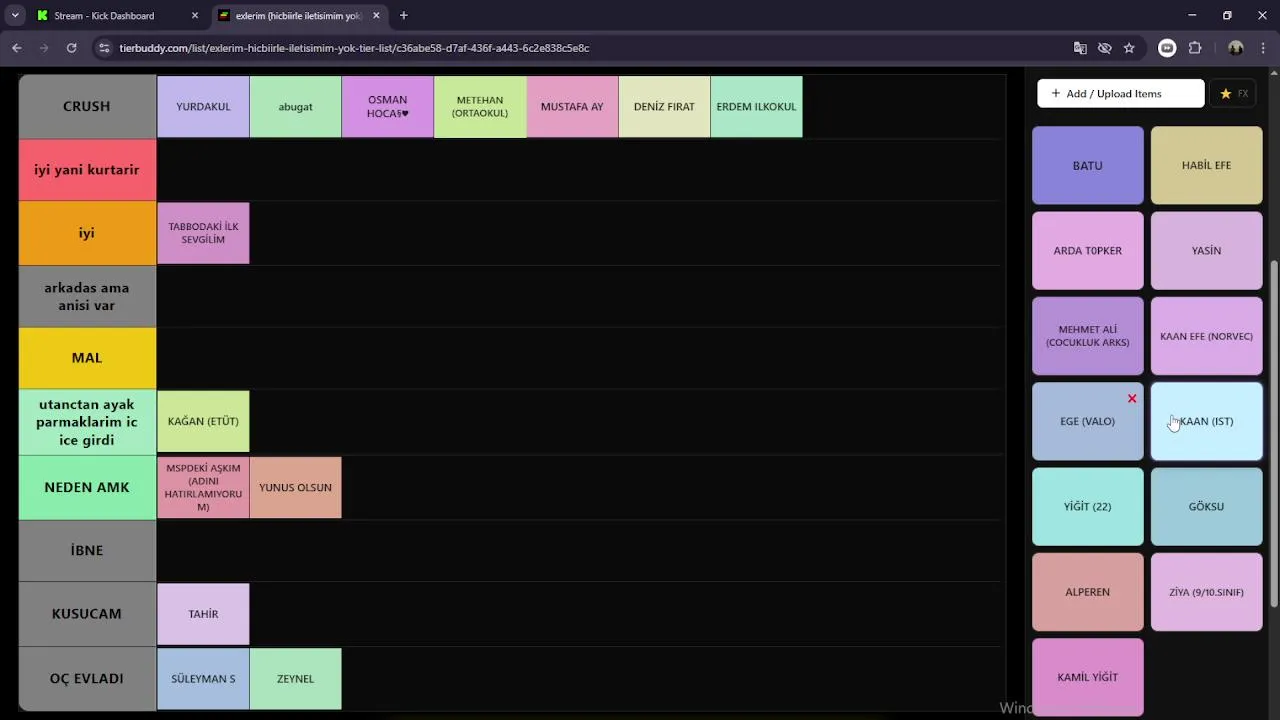Select TABBODAKİ İLK SEVGİLİM item
1280x720 pixels.
click(x=203, y=233)
